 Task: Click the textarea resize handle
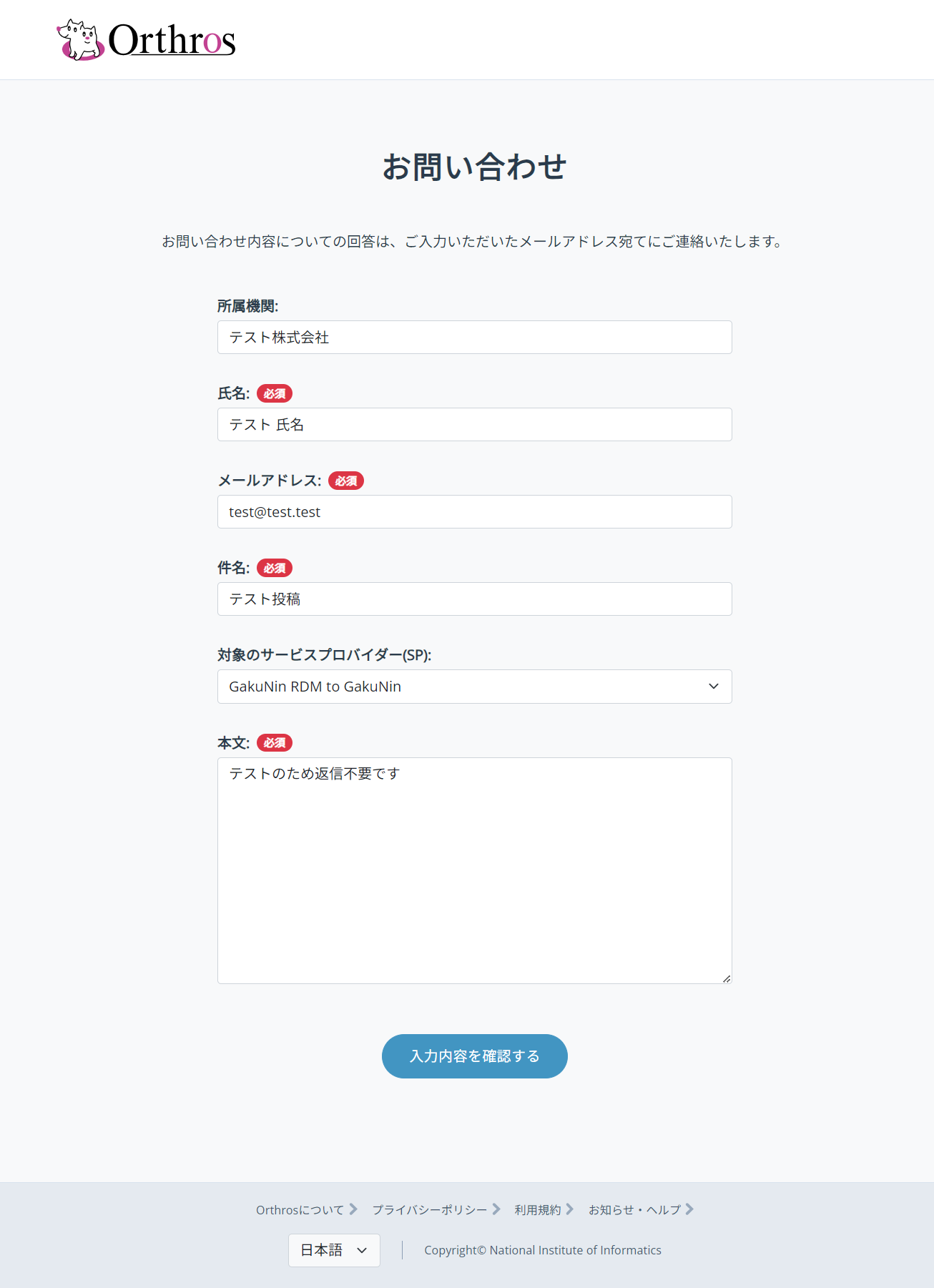coord(727,978)
